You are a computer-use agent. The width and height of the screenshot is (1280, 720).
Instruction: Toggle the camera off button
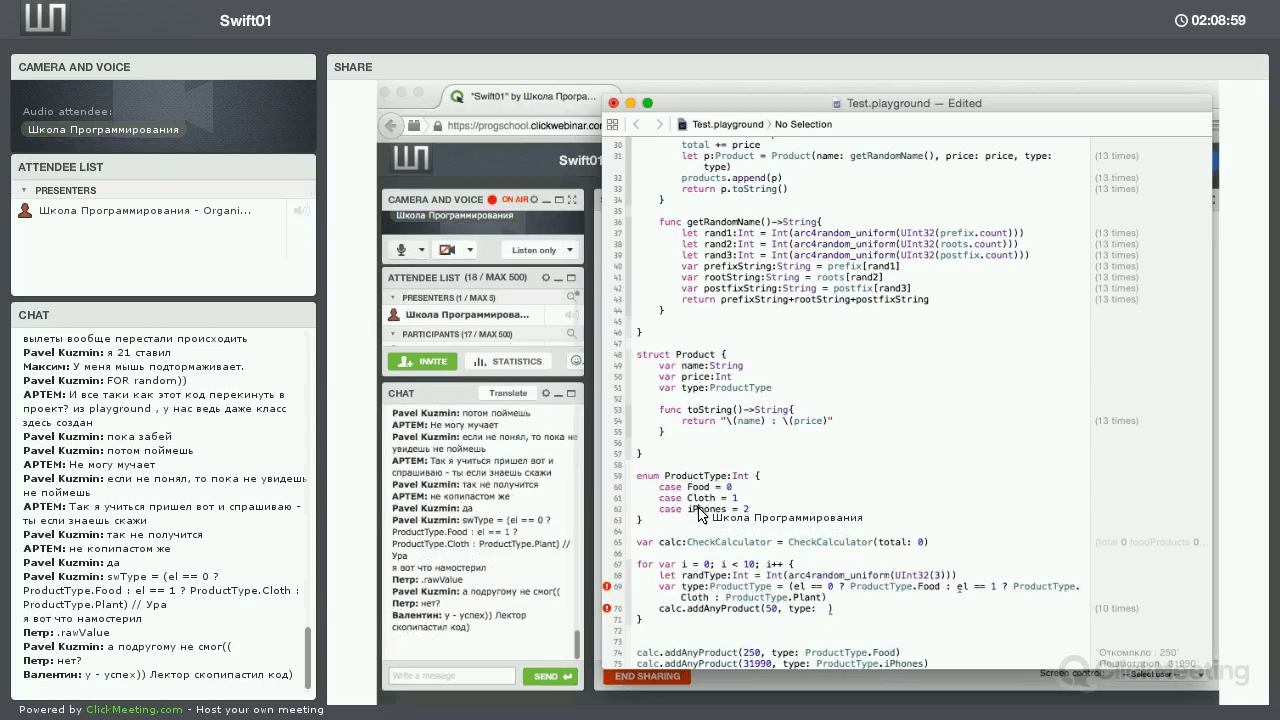447,250
